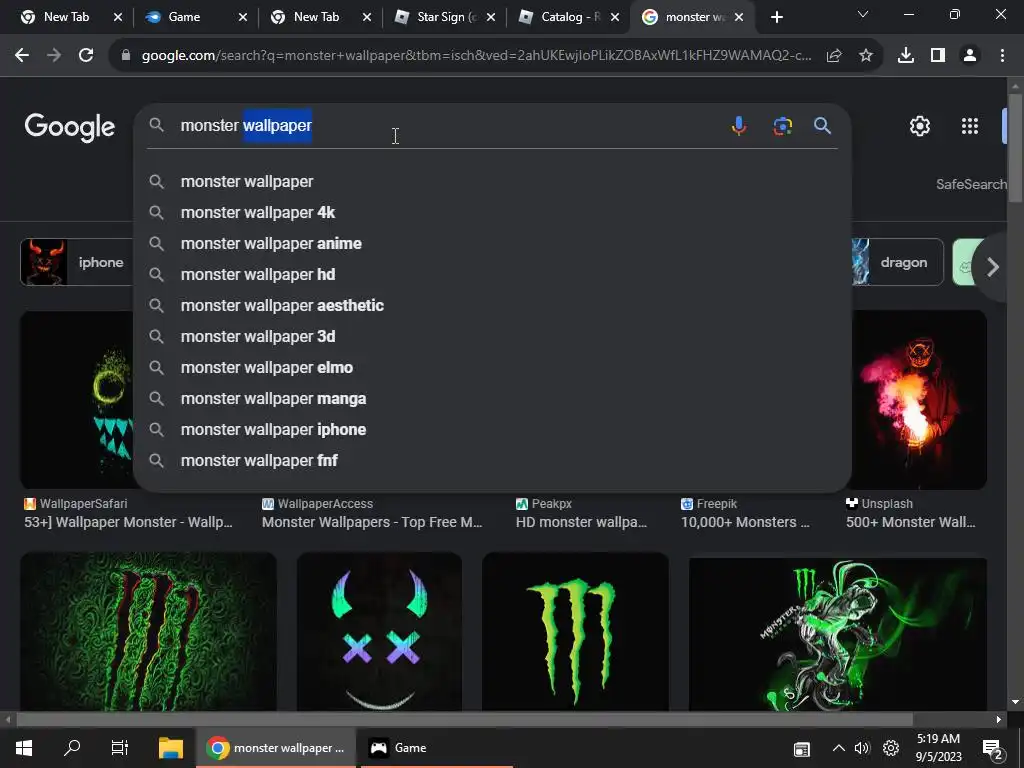View site information lock icon
The image size is (1024, 768).
tap(126, 56)
